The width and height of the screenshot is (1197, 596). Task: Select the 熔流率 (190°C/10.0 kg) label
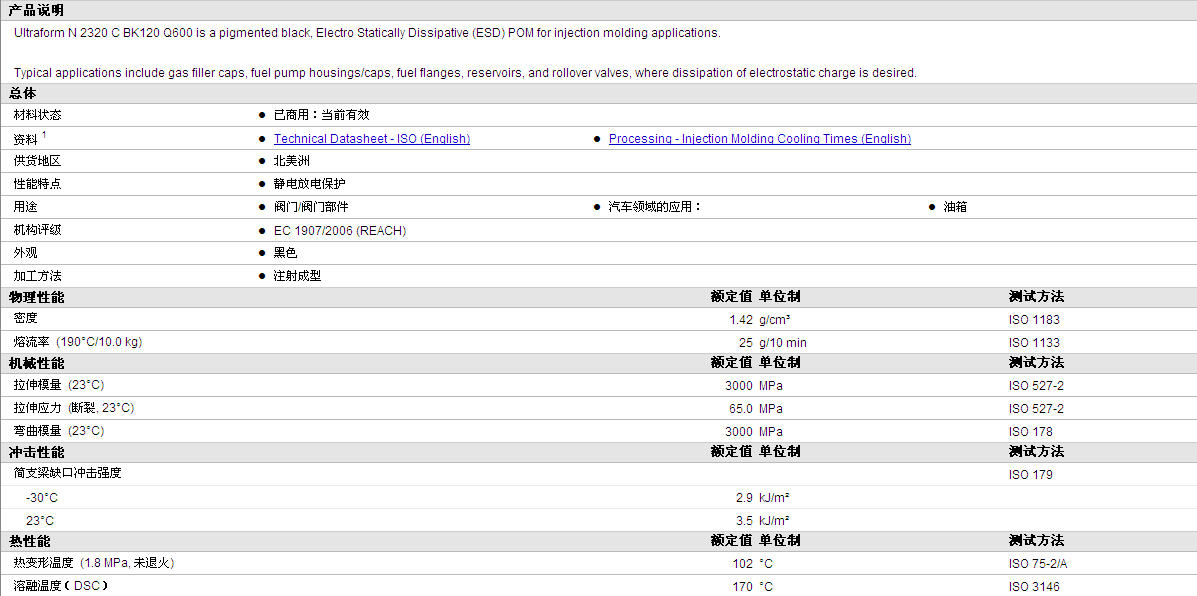coord(78,342)
